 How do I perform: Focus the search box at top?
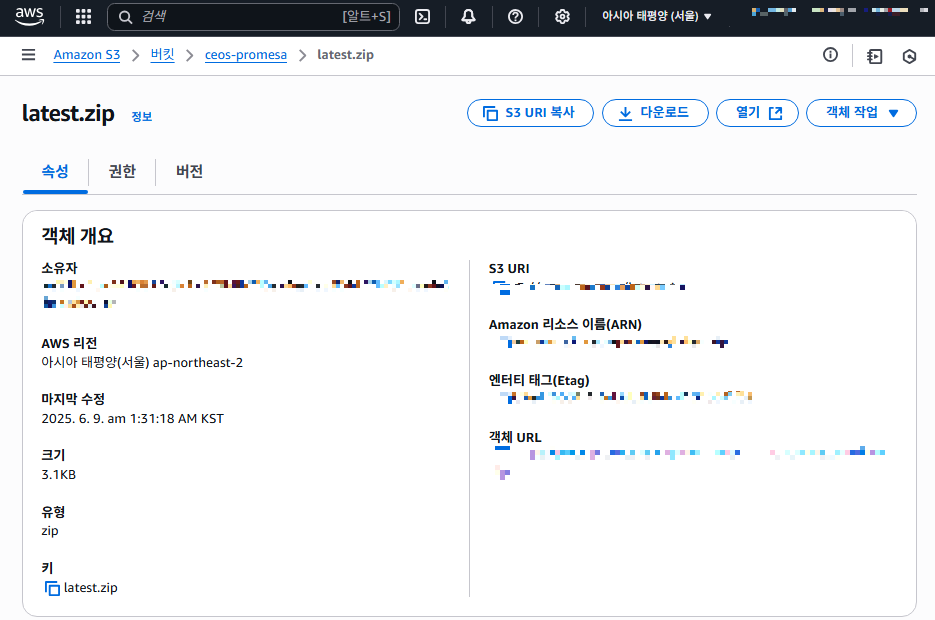pos(253,17)
